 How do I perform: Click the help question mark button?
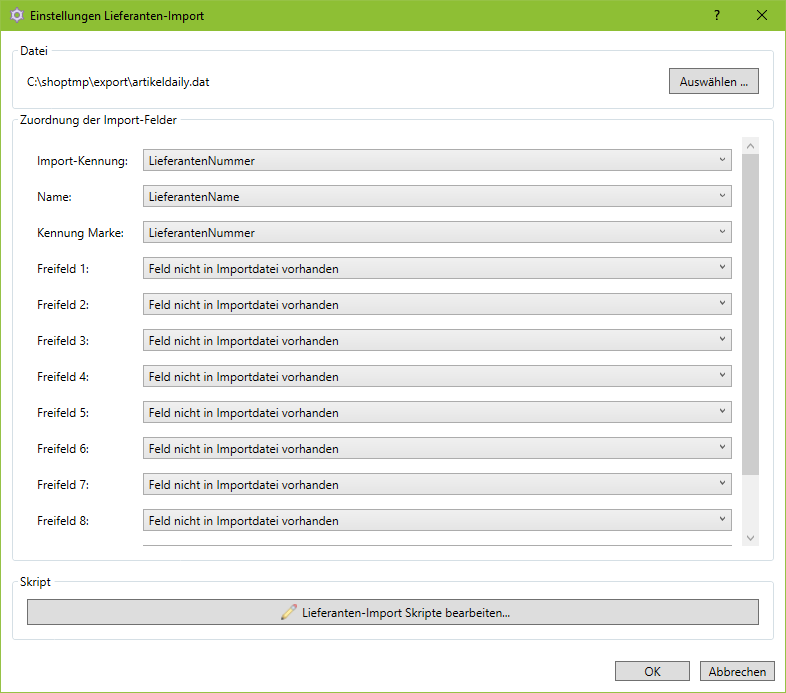coord(717,15)
